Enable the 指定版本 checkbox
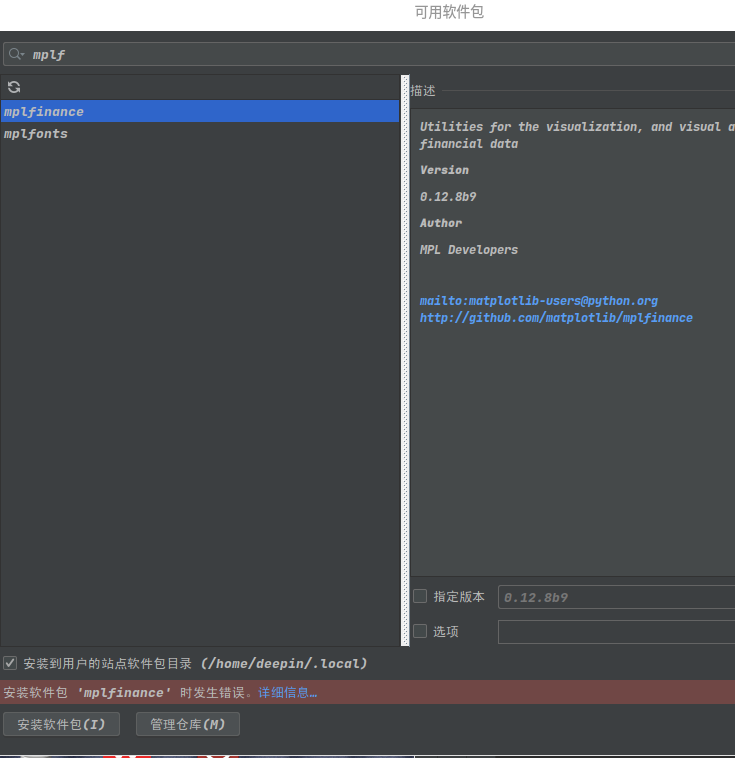 (420, 596)
